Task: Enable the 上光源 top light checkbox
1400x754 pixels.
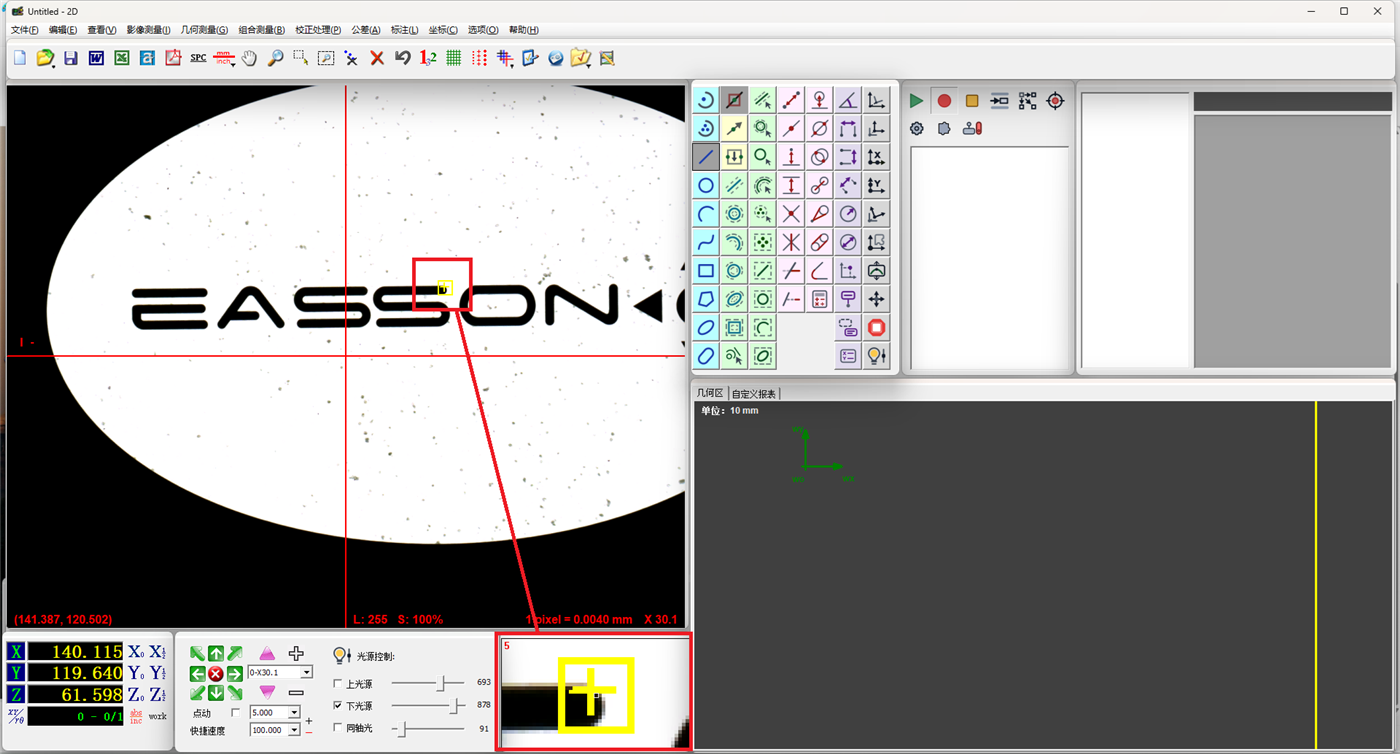Action: coord(337,684)
